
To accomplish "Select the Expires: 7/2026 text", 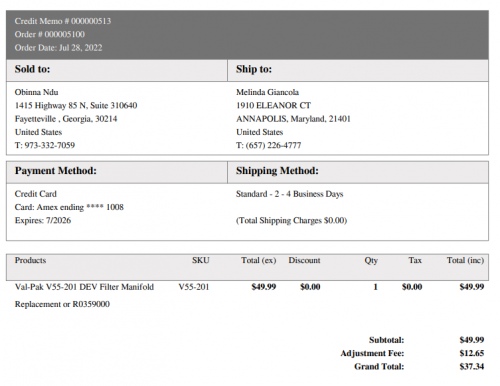I will pyautogui.click(x=43, y=221).
